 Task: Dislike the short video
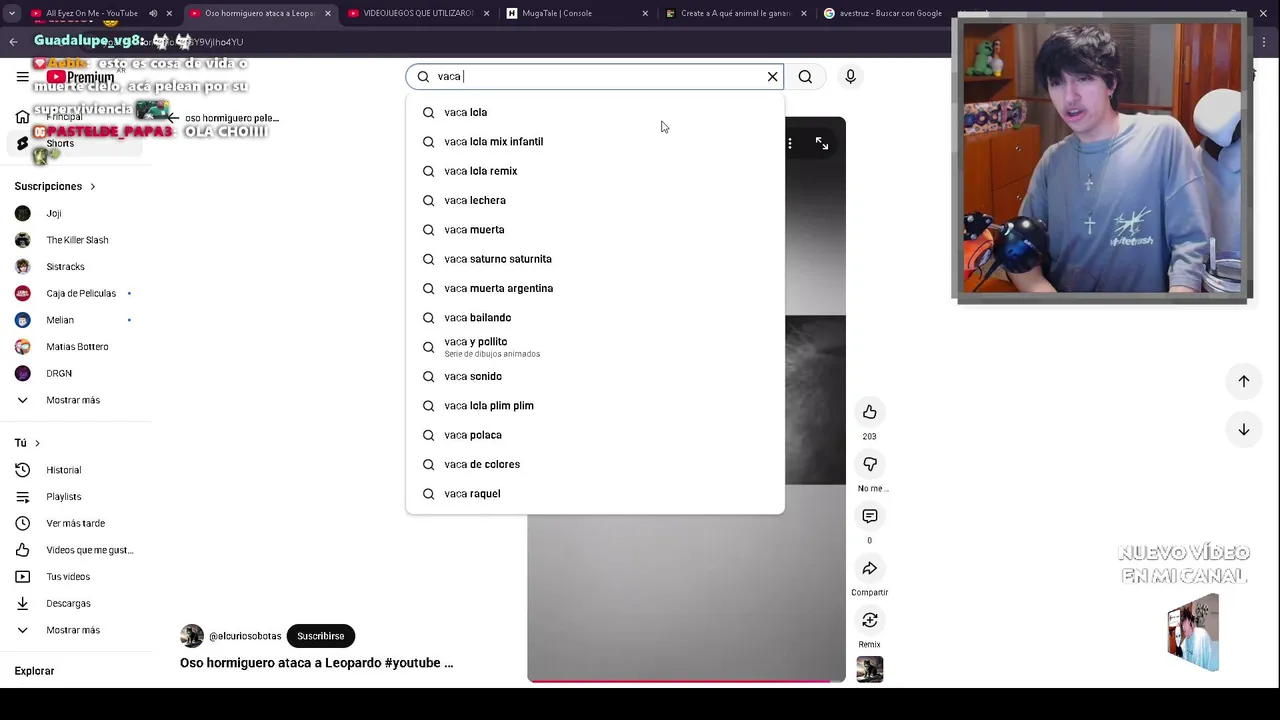coord(869,464)
